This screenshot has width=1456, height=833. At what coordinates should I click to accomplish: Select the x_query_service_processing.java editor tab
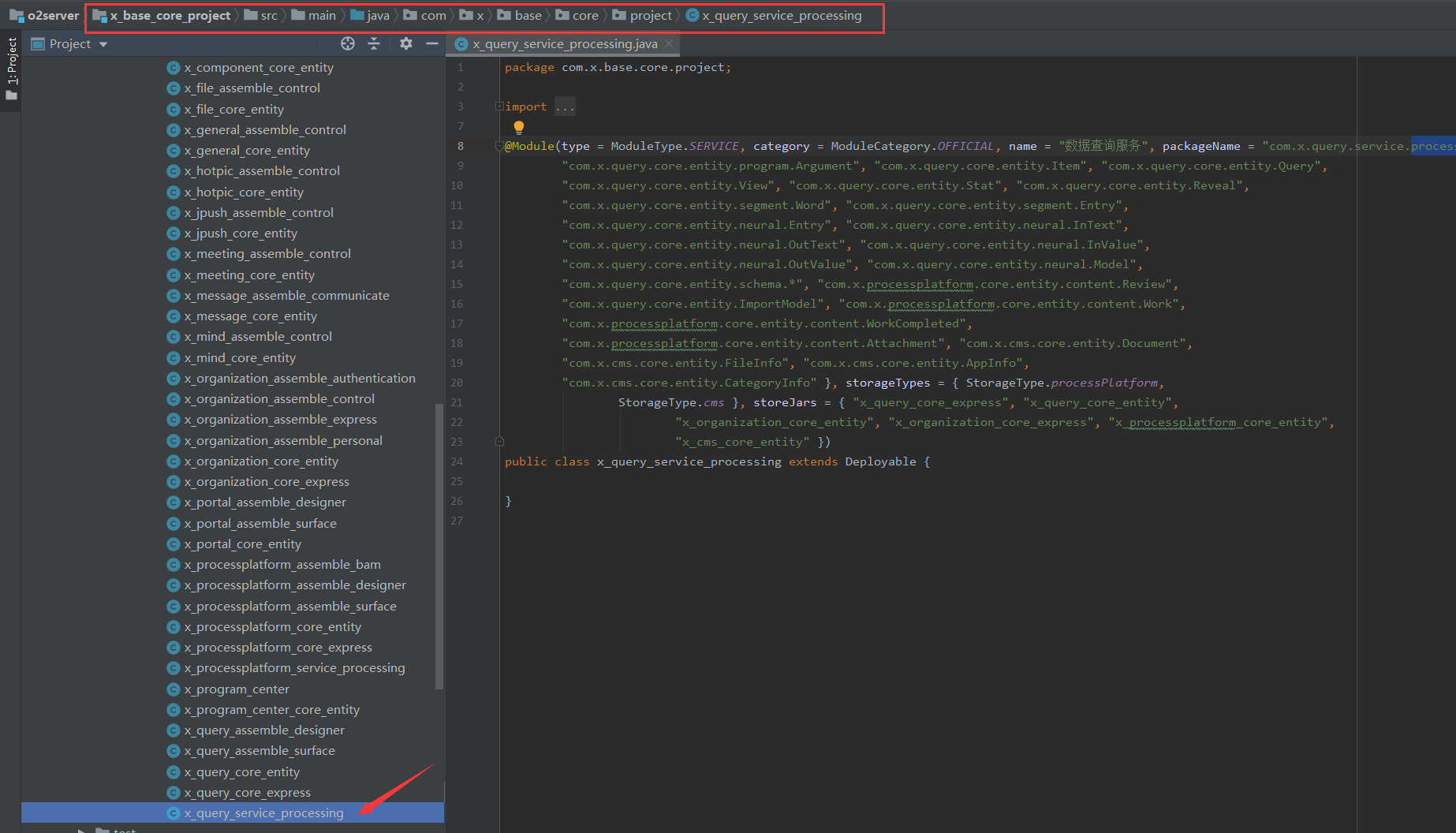tap(564, 44)
